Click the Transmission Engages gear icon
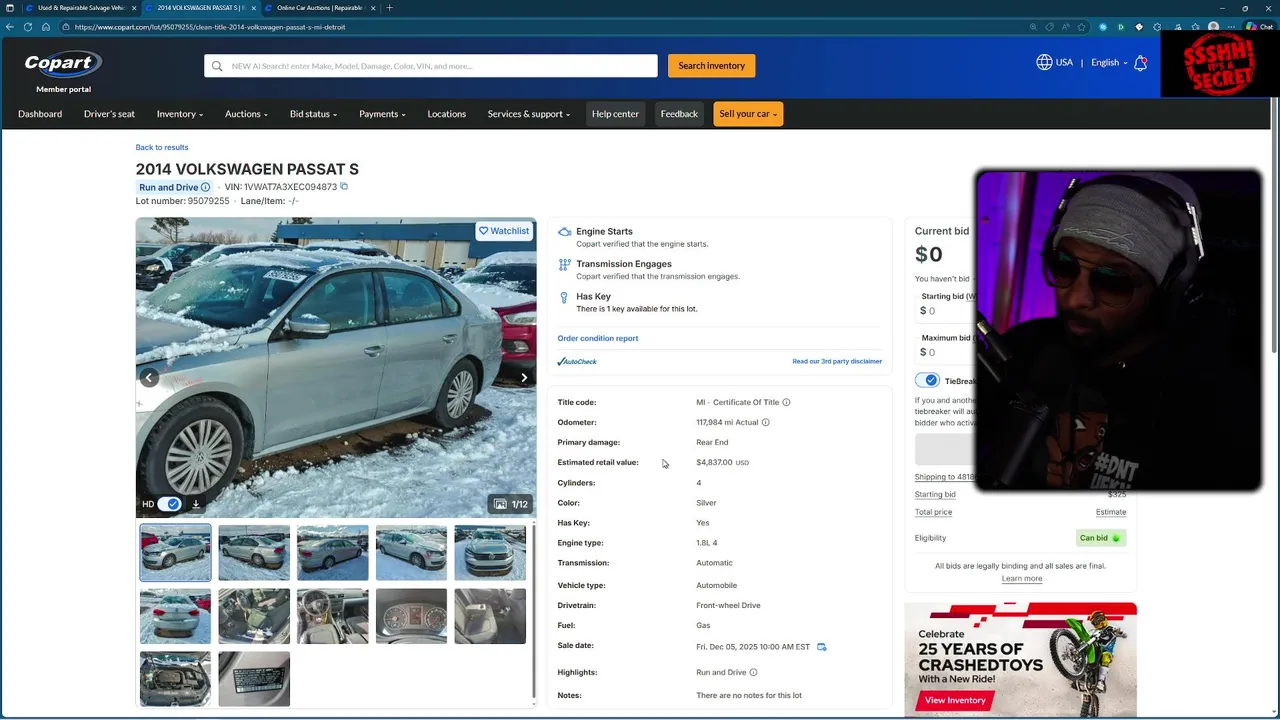 click(564, 265)
